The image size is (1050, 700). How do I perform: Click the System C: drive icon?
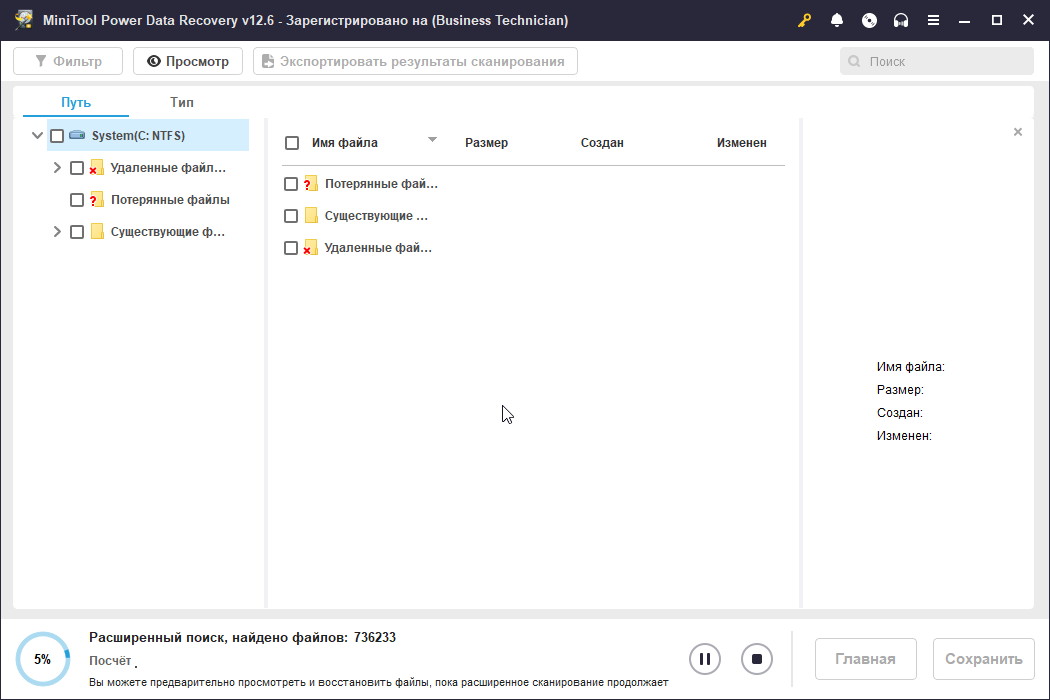[x=77, y=135]
